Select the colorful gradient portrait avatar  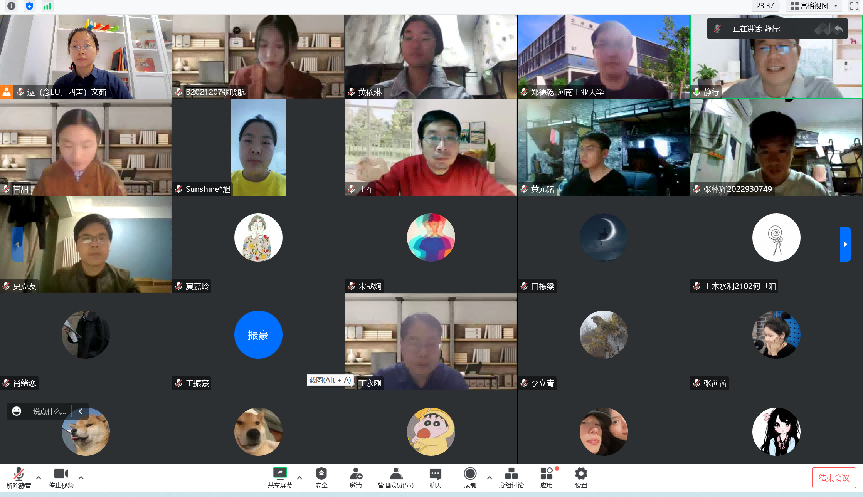pos(431,237)
